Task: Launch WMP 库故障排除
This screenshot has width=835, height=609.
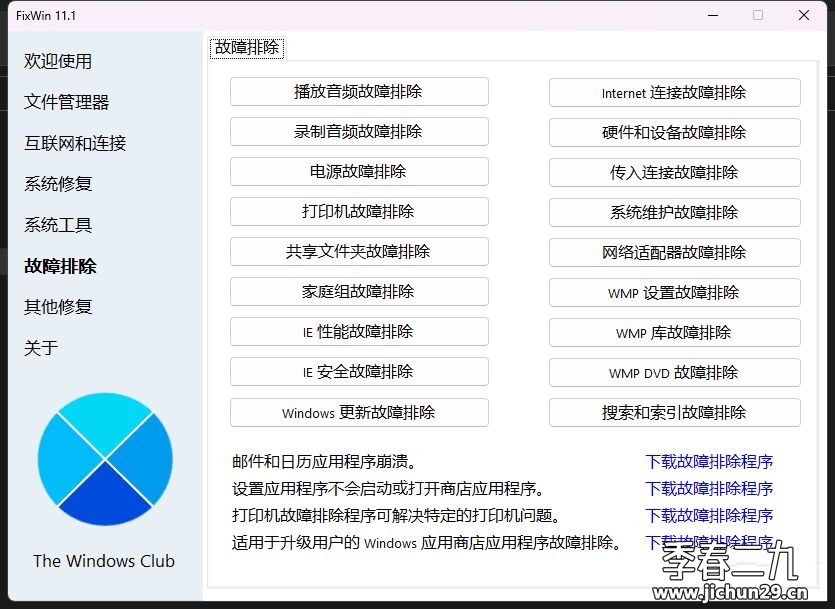Action: (x=675, y=332)
